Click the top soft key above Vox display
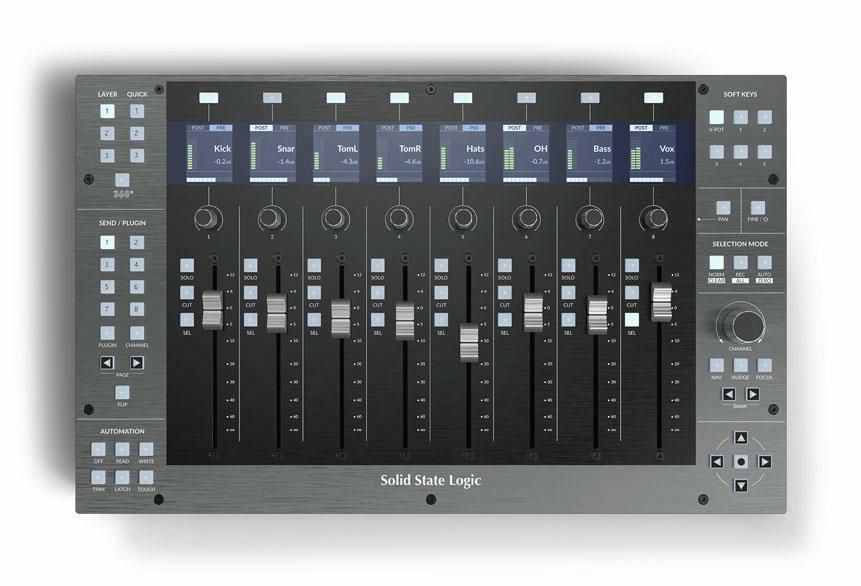Image resolution: width=861 pixels, height=586 pixels. (653, 98)
